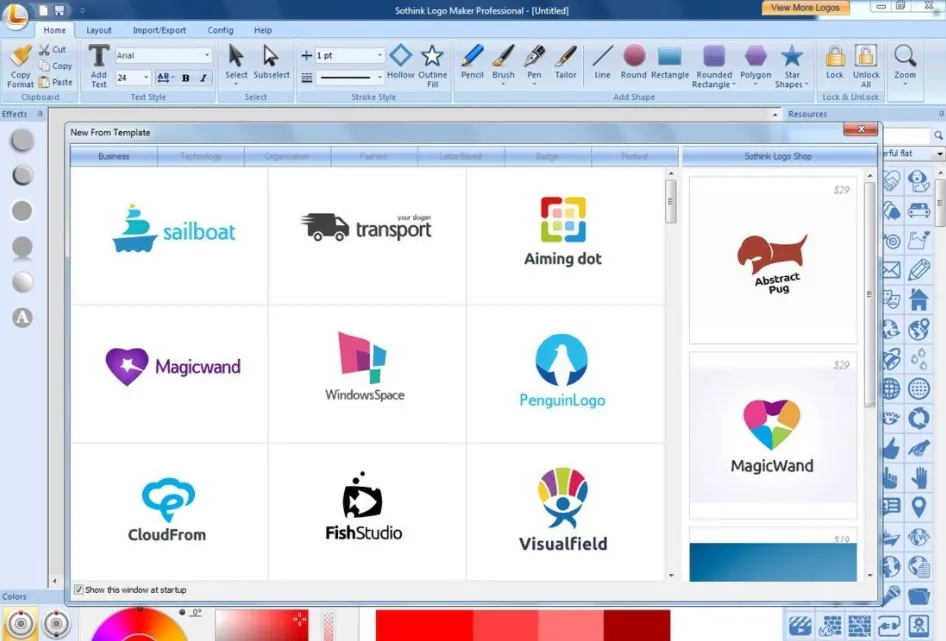The height and width of the screenshot is (641, 946).
Task: Choose the FishStudio logo template
Action: pos(367,512)
